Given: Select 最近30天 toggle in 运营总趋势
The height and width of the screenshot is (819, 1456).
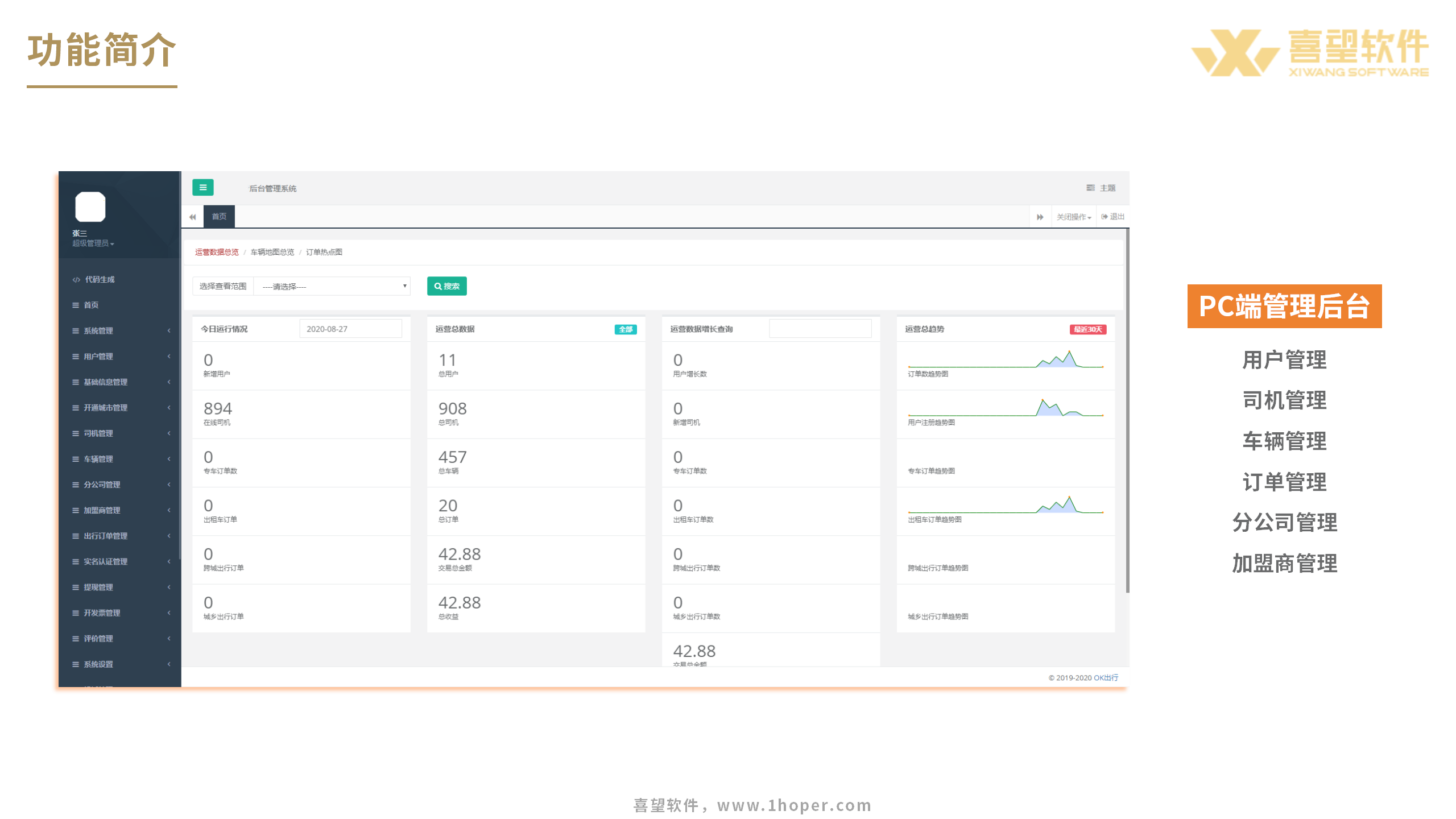Looking at the screenshot, I should click(1089, 329).
